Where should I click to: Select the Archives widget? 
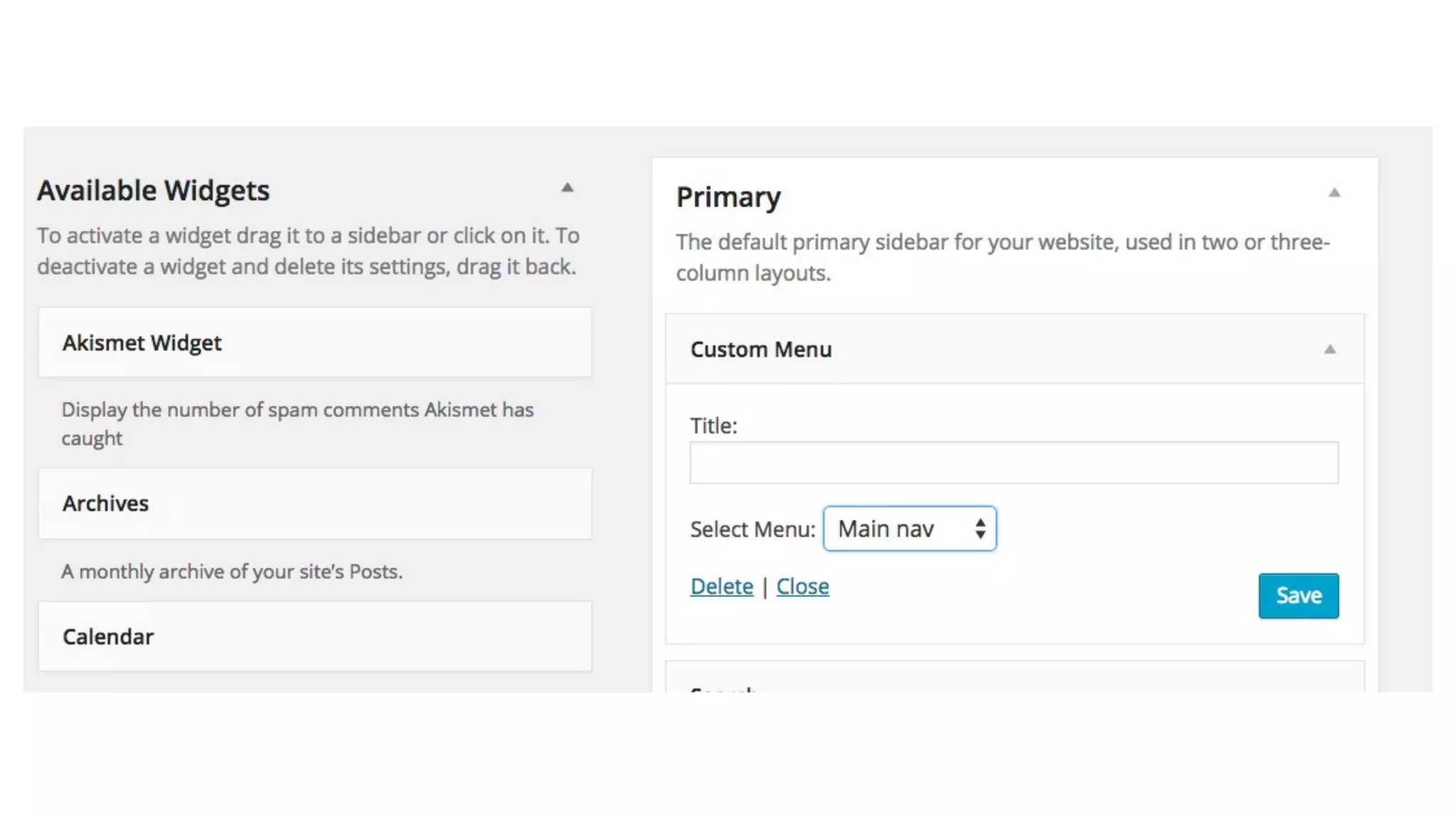[x=314, y=503]
